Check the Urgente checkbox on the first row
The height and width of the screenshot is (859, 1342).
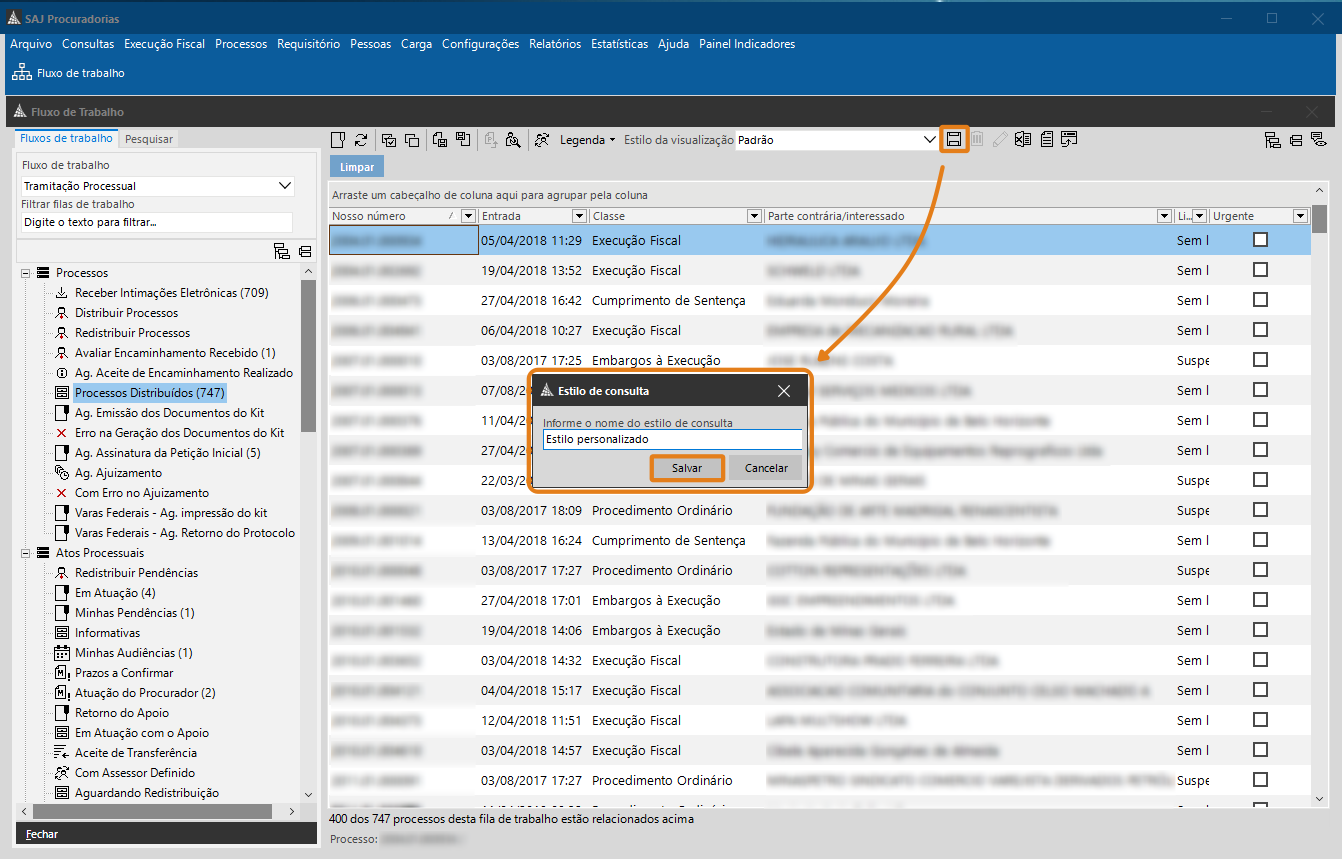click(1260, 239)
